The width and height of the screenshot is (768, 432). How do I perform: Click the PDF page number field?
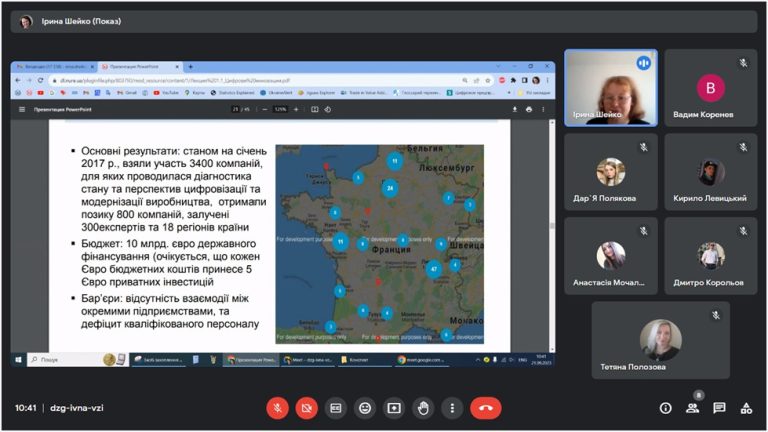tap(235, 109)
